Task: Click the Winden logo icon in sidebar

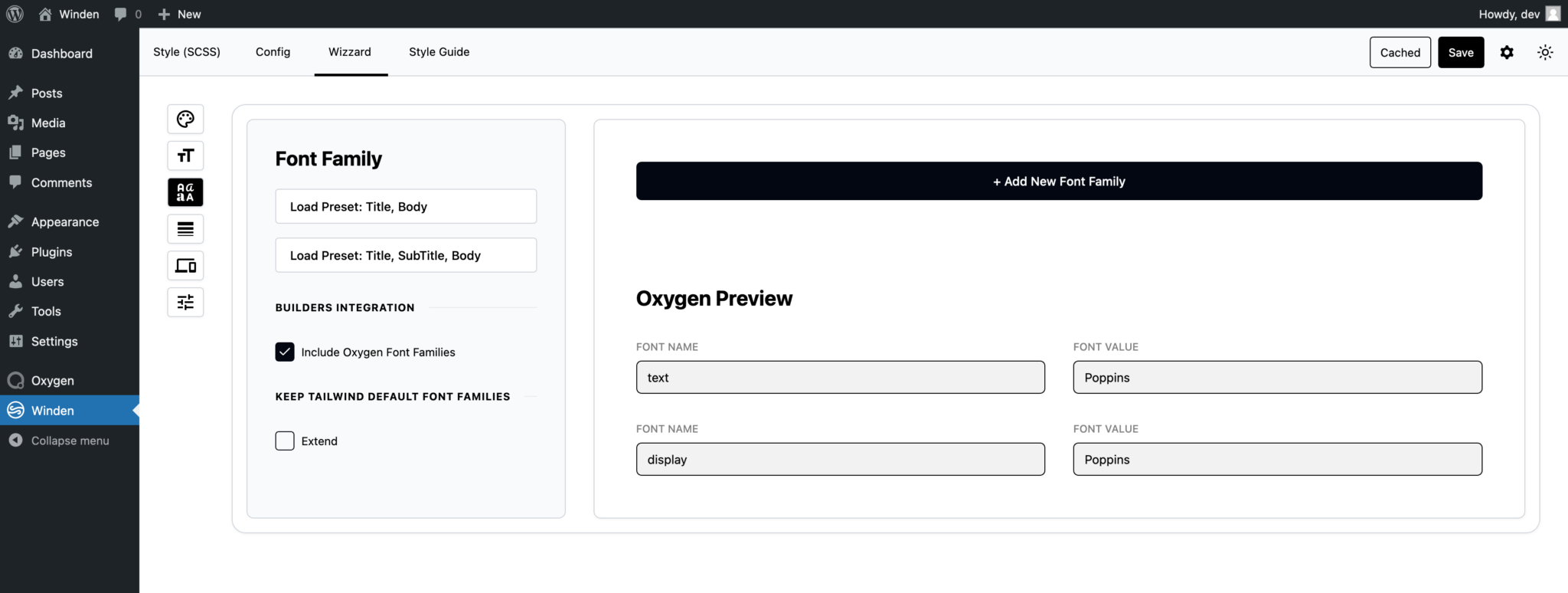Action: (15, 410)
